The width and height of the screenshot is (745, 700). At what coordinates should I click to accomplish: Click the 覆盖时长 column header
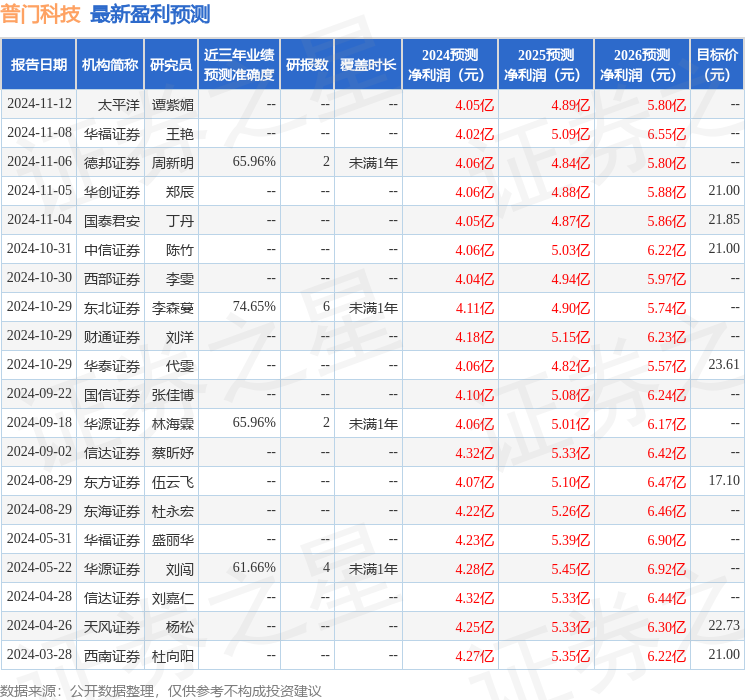[368, 65]
